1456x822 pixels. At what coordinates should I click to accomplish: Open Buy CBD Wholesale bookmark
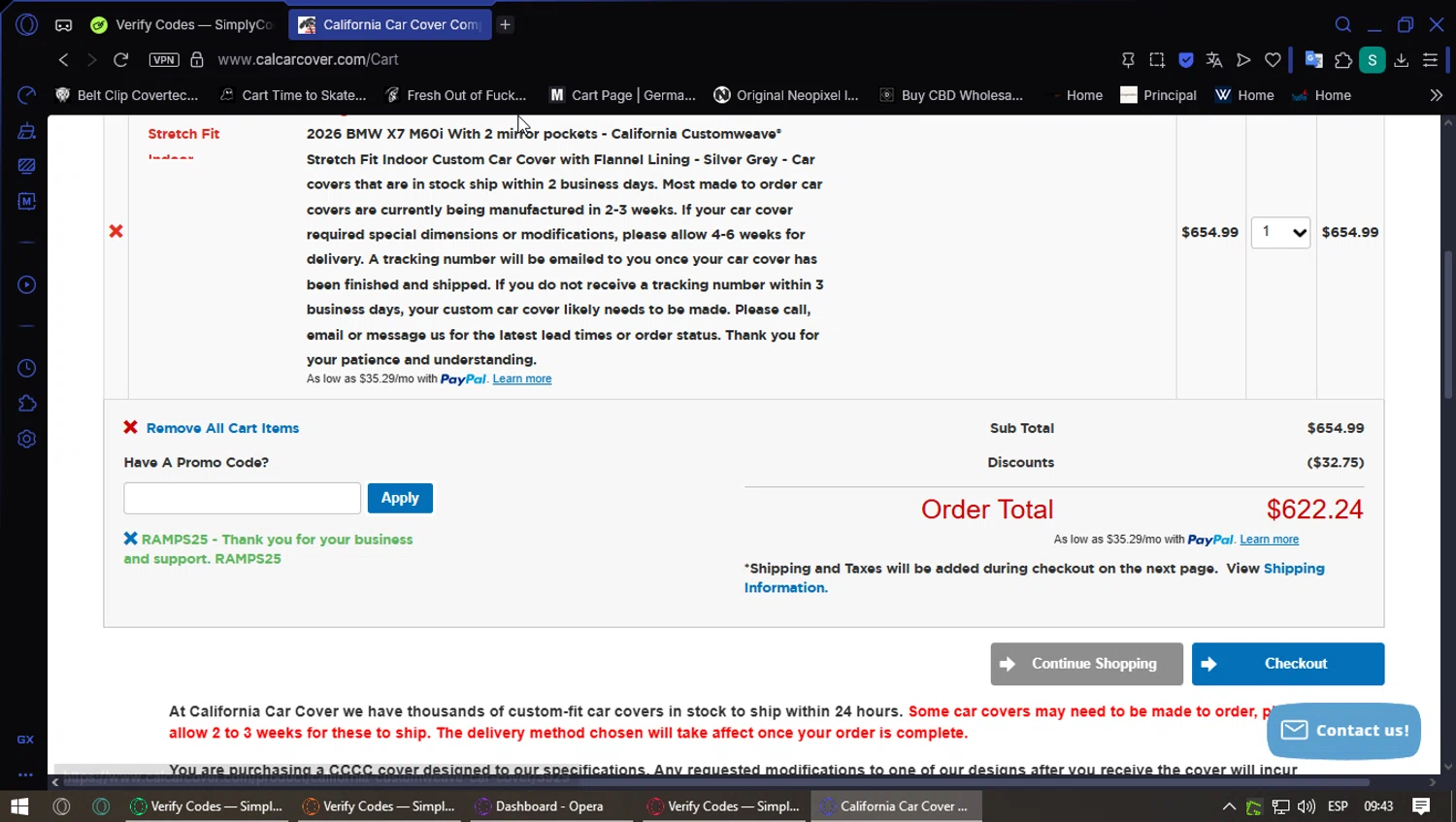951,95
